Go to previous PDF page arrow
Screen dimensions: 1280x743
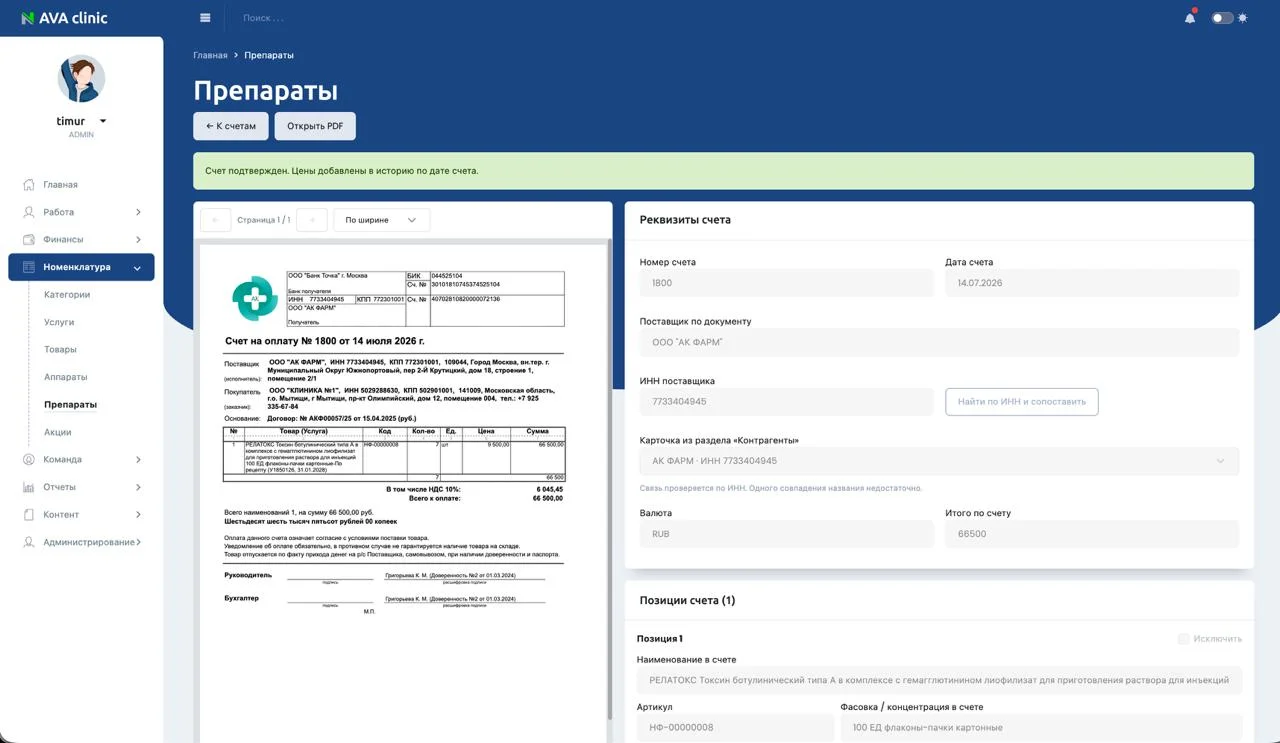click(215, 220)
